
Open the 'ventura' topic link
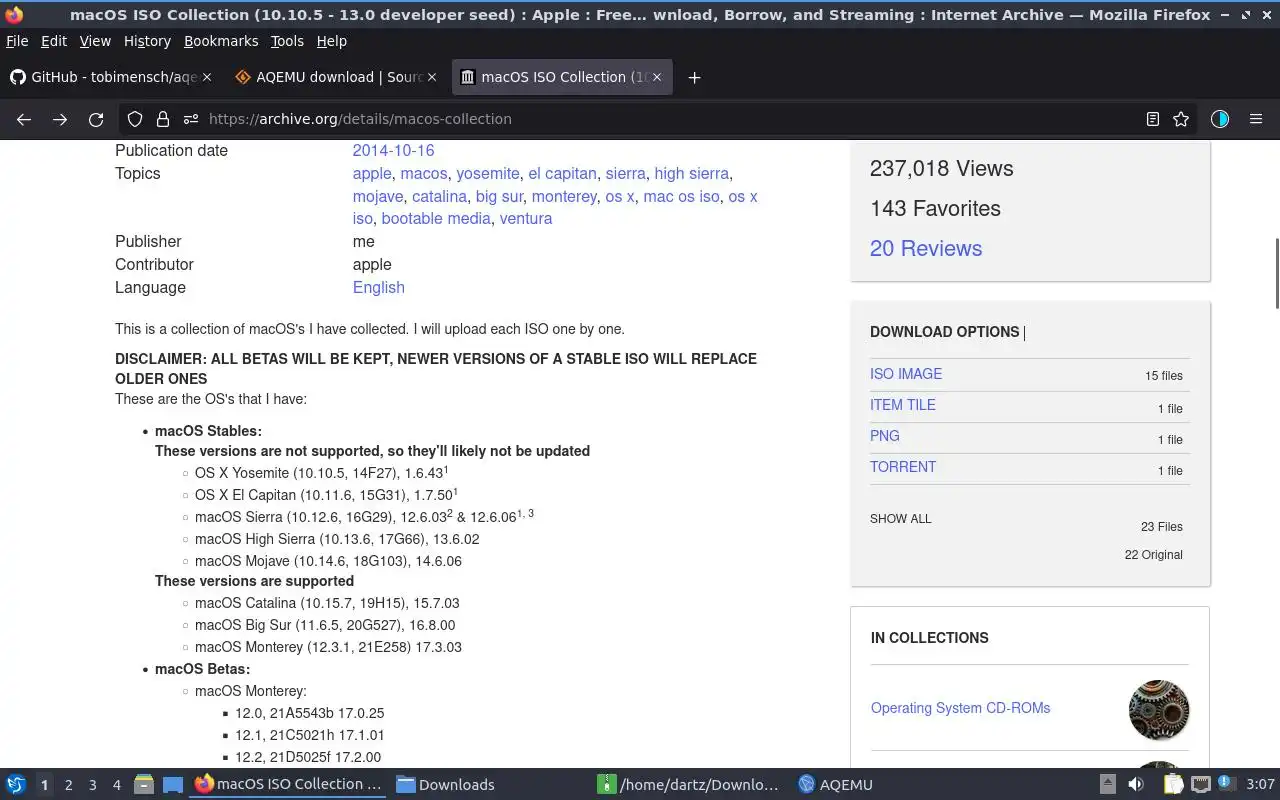click(526, 218)
